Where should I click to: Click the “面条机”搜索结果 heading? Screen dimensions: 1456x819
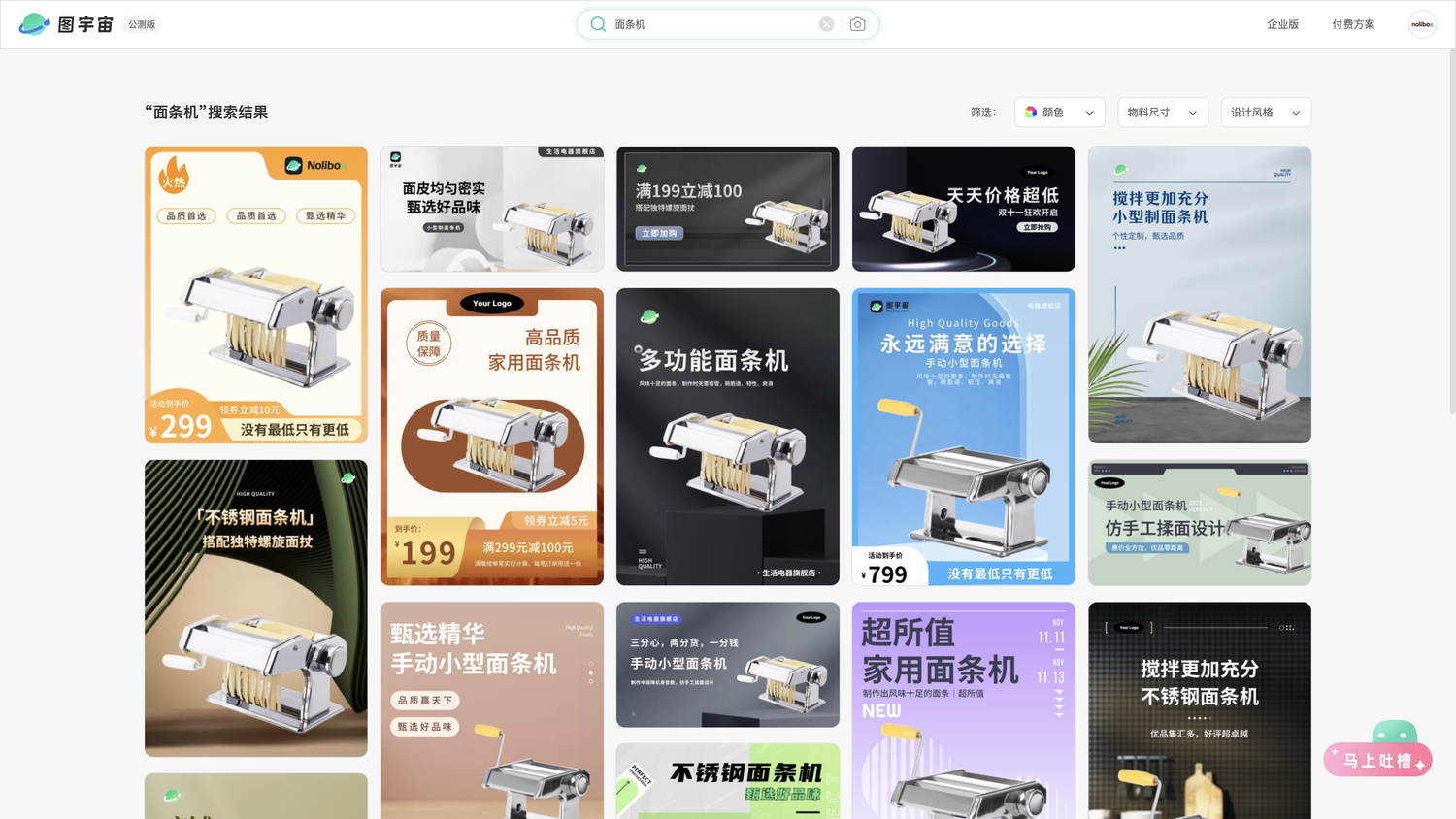[207, 113]
